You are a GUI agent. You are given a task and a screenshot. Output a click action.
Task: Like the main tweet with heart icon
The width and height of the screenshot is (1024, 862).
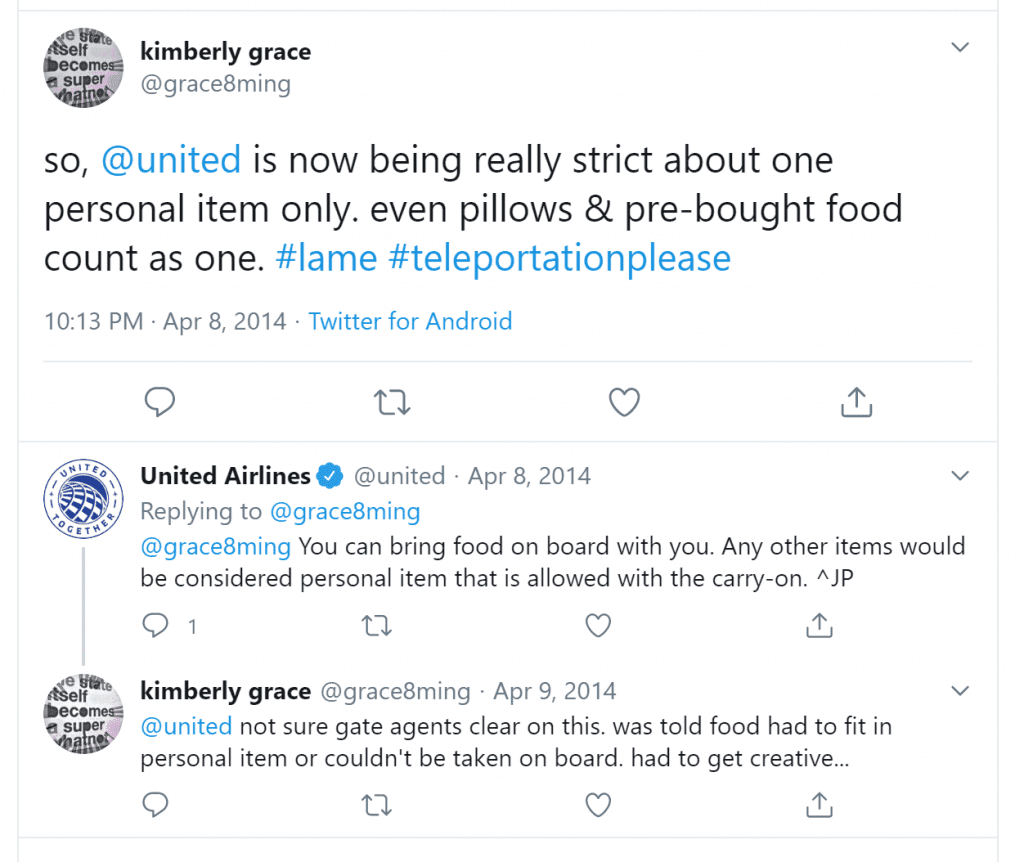coord(624,402)
